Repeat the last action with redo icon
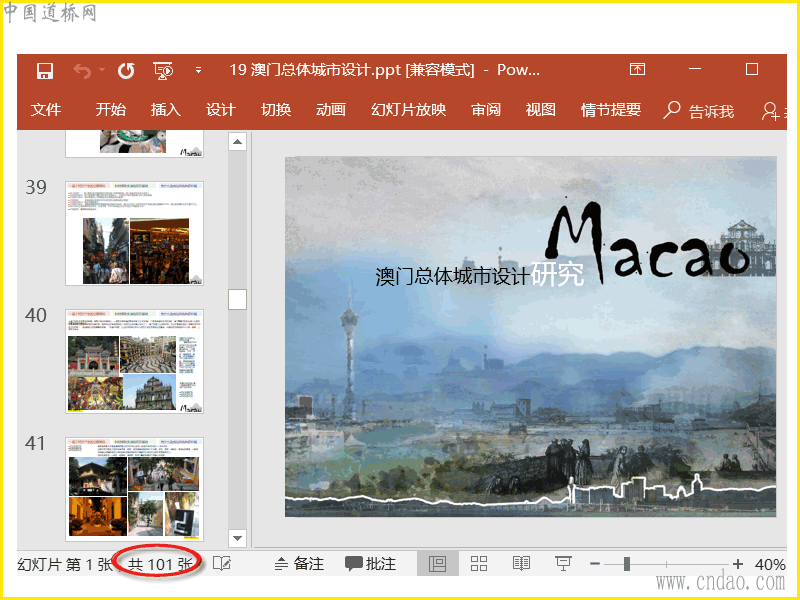The height and width of the screenshot is (600, 800). coord(126,71)
